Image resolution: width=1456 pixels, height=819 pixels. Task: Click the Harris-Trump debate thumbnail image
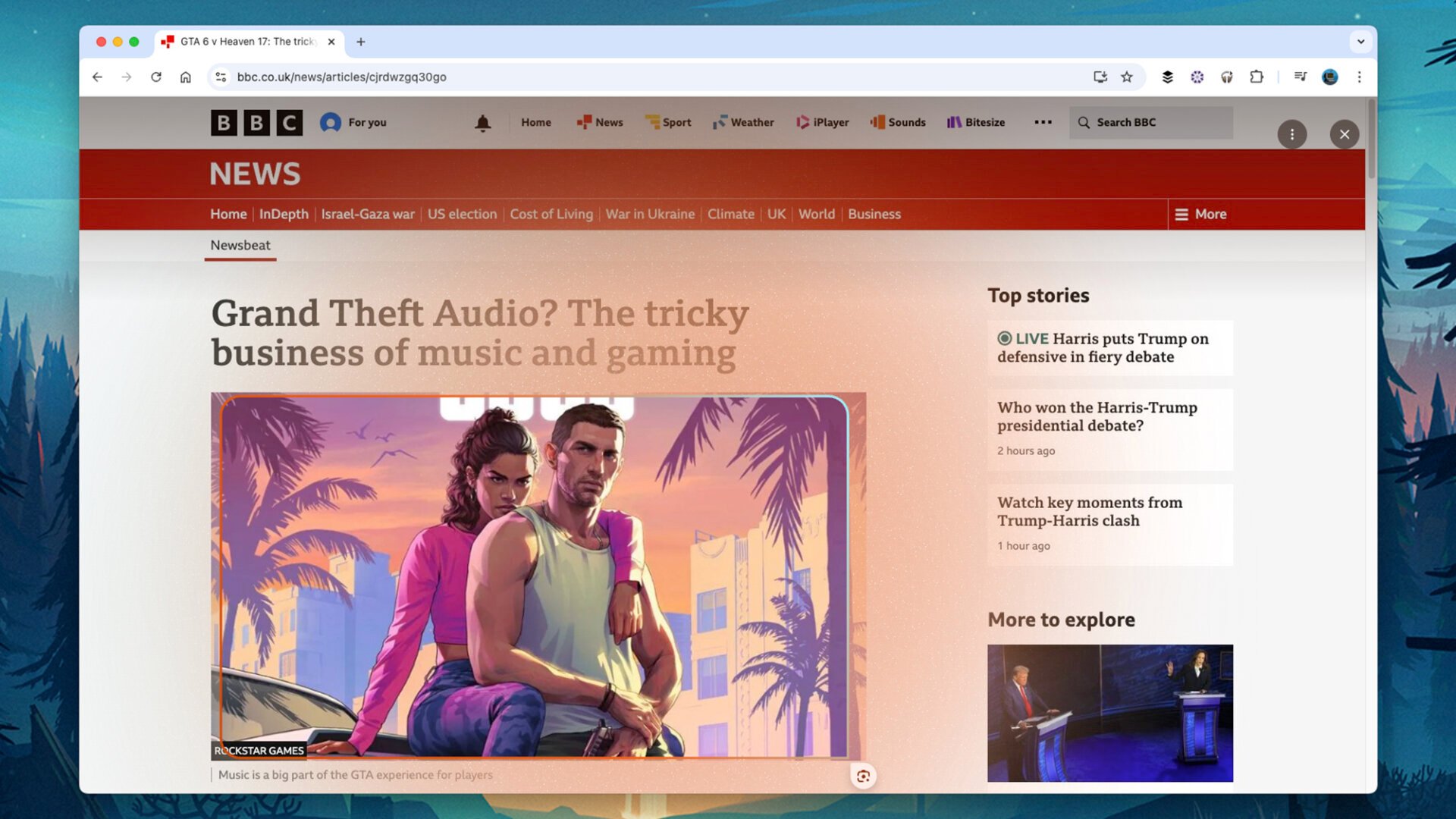click(x=1110, y=713)
